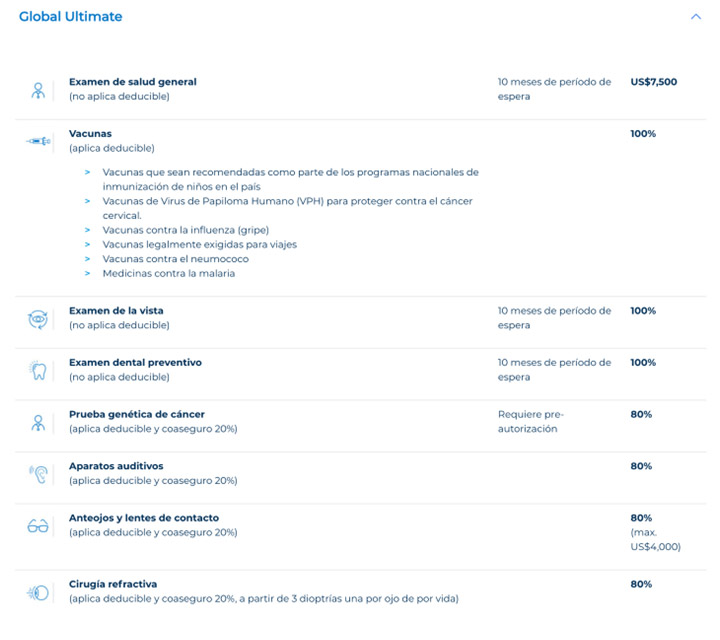Click the eye exam icon
This screenshot has height=640, width=720.
[x=38, y=320]
